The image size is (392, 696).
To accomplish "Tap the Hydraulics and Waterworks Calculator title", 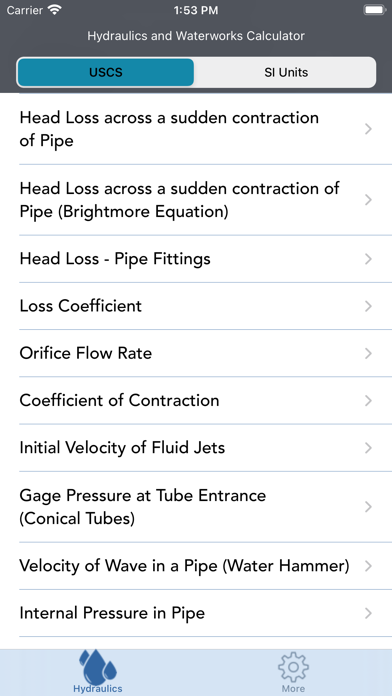I will coord(196,36).
